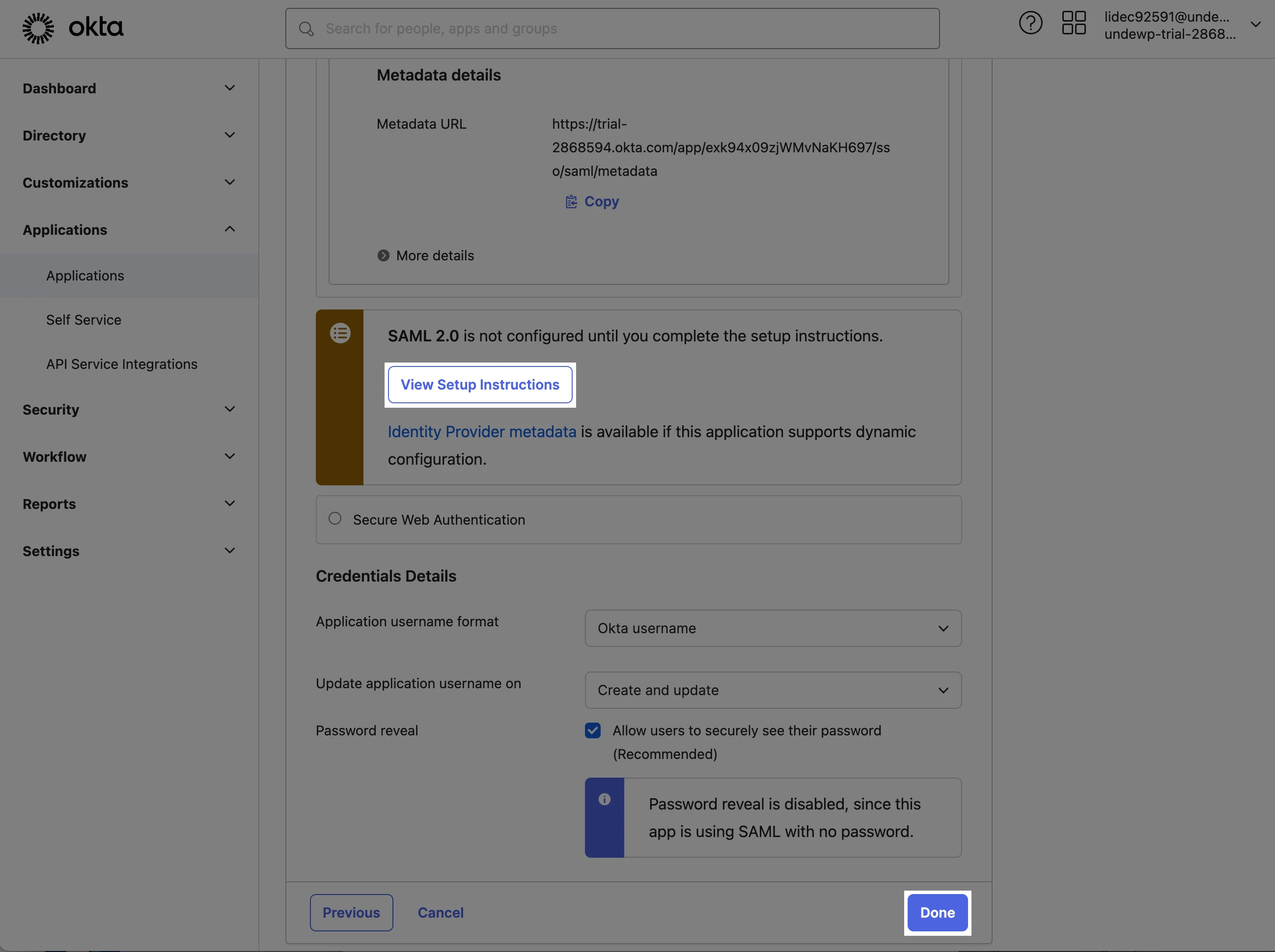Viewport: 1275px width, 952px height.
Task: Click the Done button
Action: [x=938, y=913]
